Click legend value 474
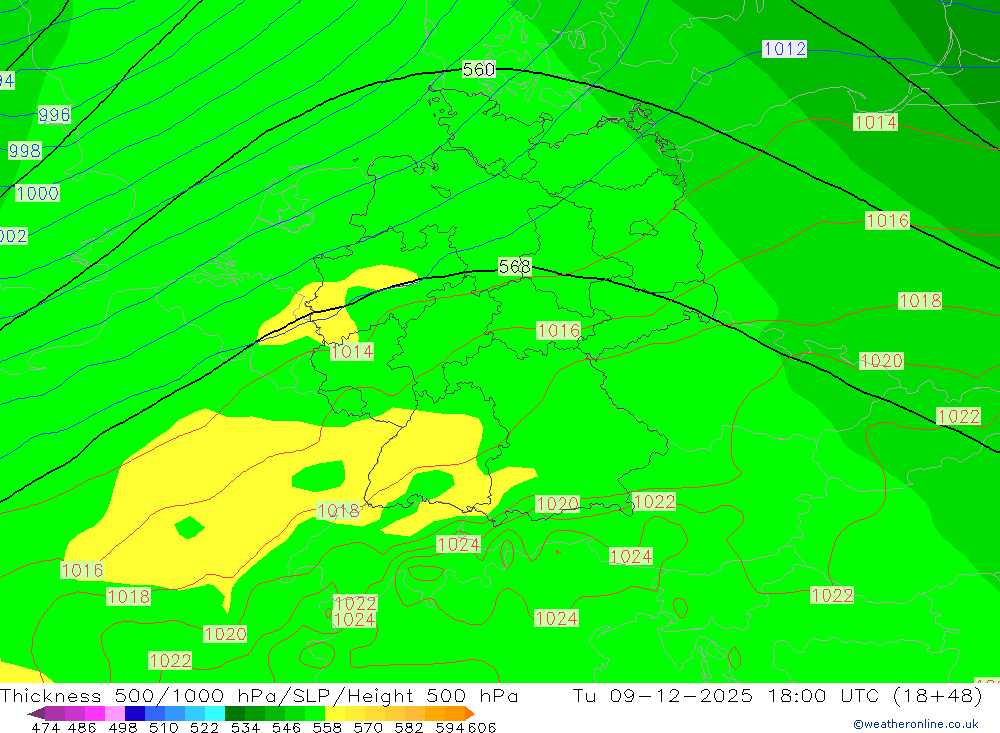The width and height of the screenshot is (1000, 733). (x=45, y=727)
